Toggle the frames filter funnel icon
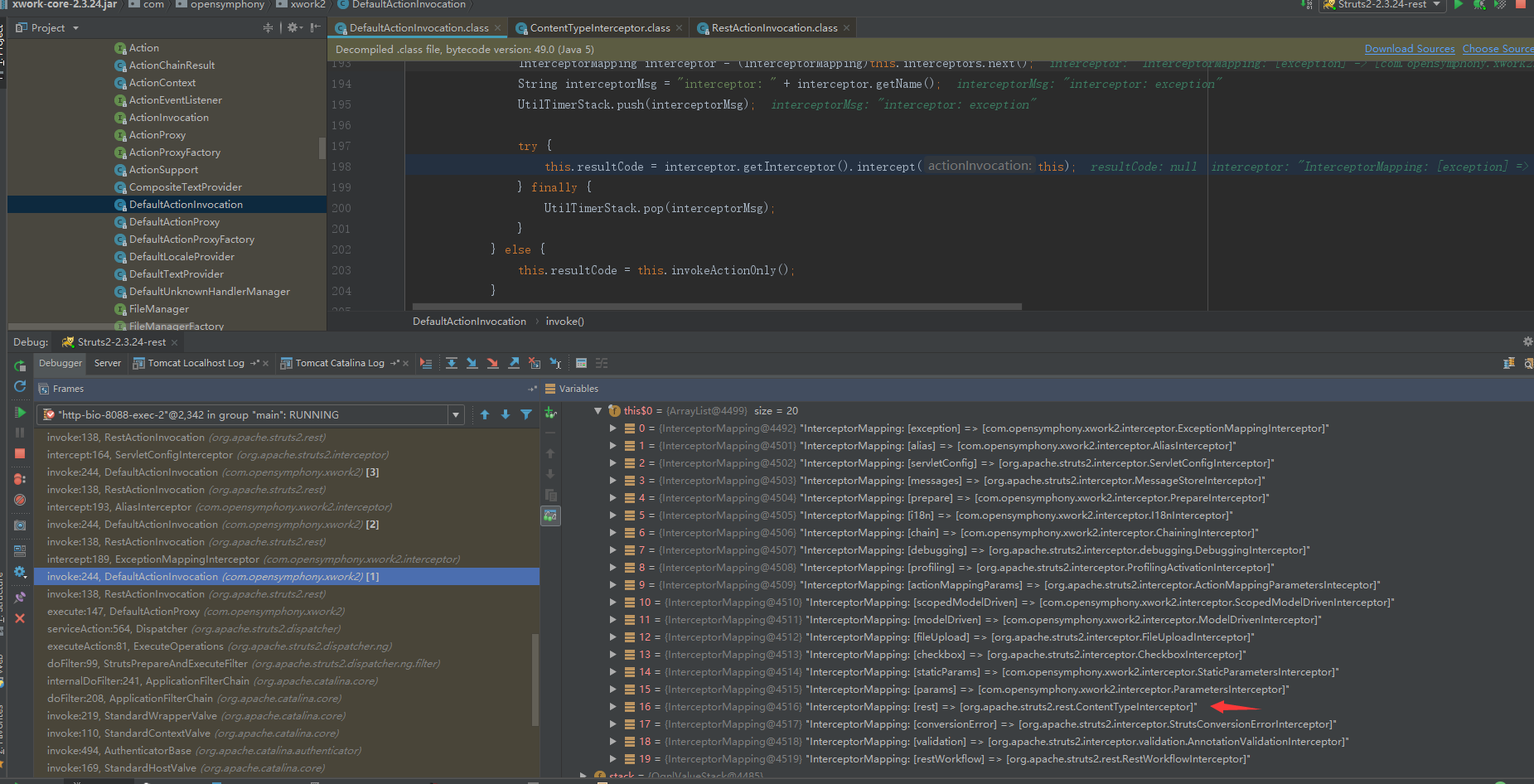This screenshot has width=1534, height=784. (x=526, y=414)
